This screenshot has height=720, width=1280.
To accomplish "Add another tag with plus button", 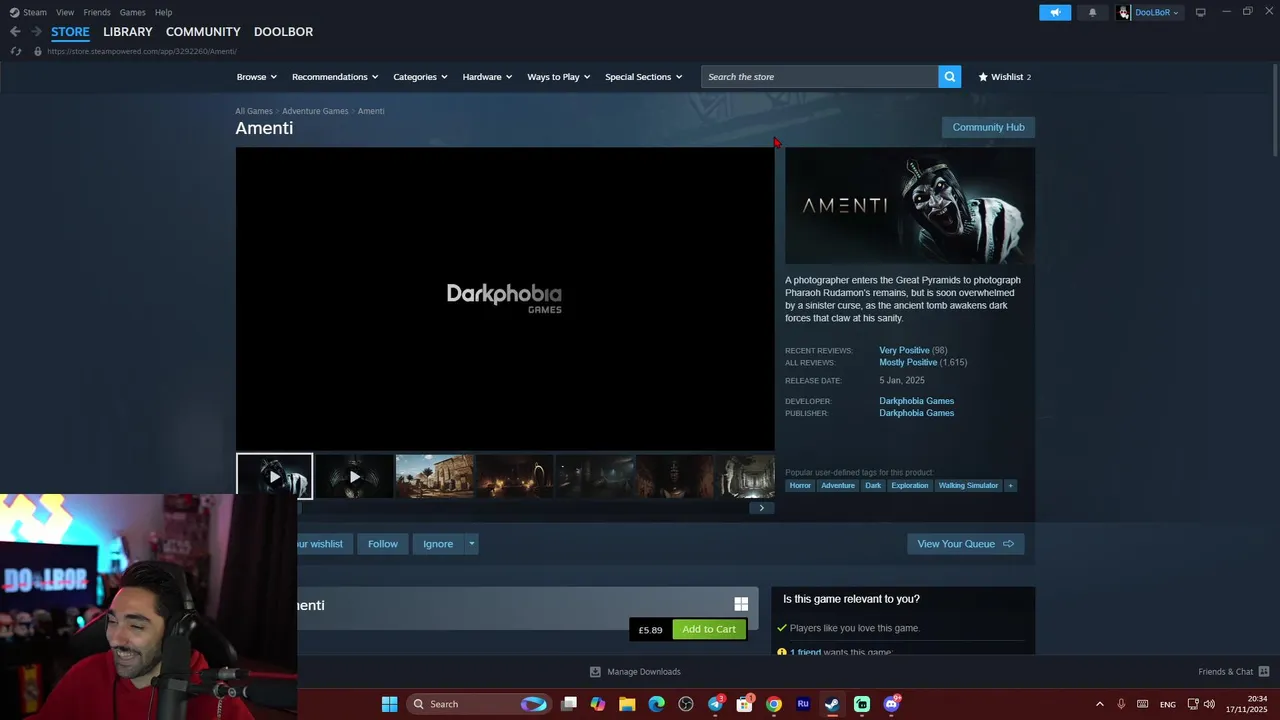I will 1010,486.
